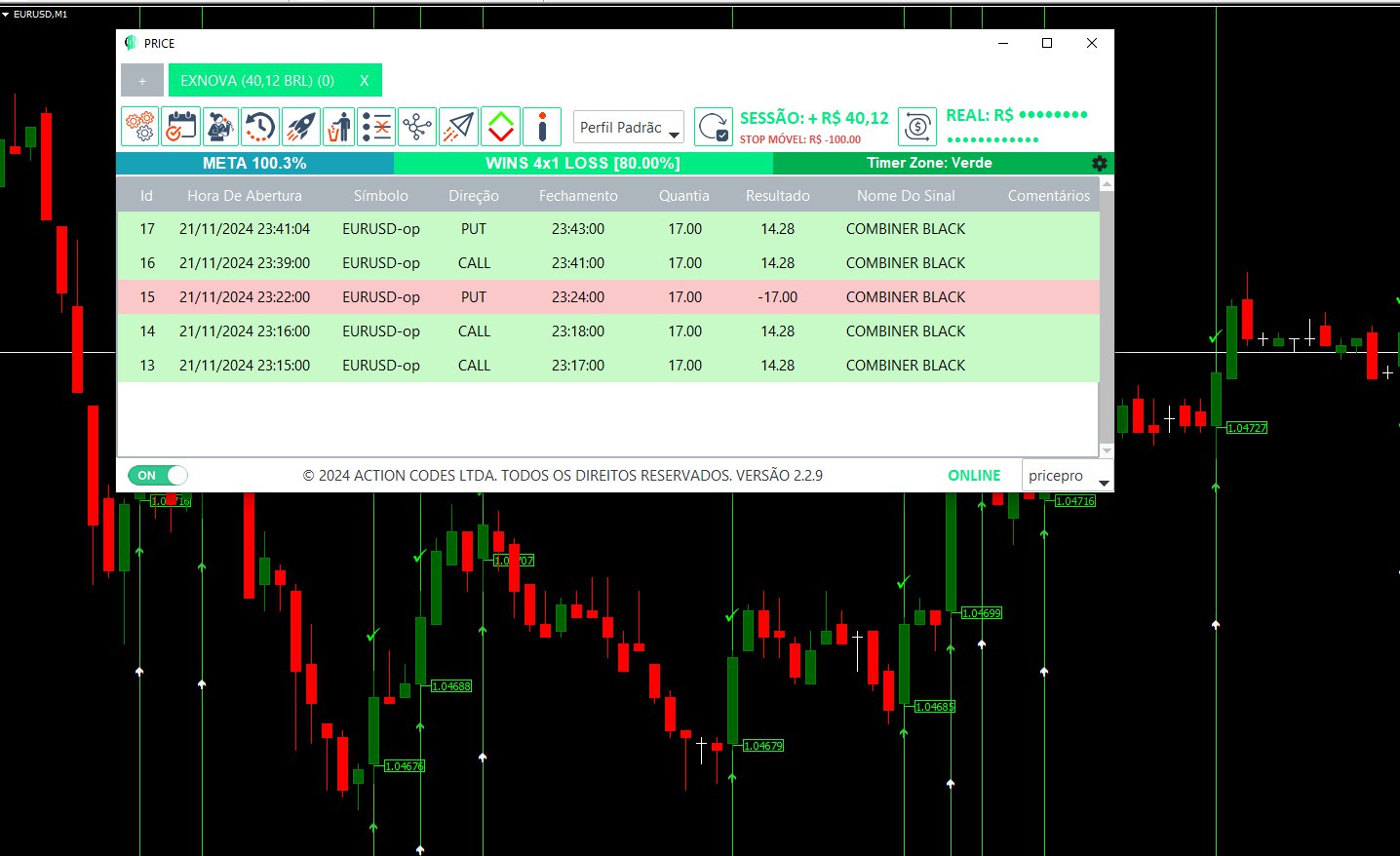Open the gears settings icon
The width and height of the screenshot is (1400, 856).
(140, 127)
